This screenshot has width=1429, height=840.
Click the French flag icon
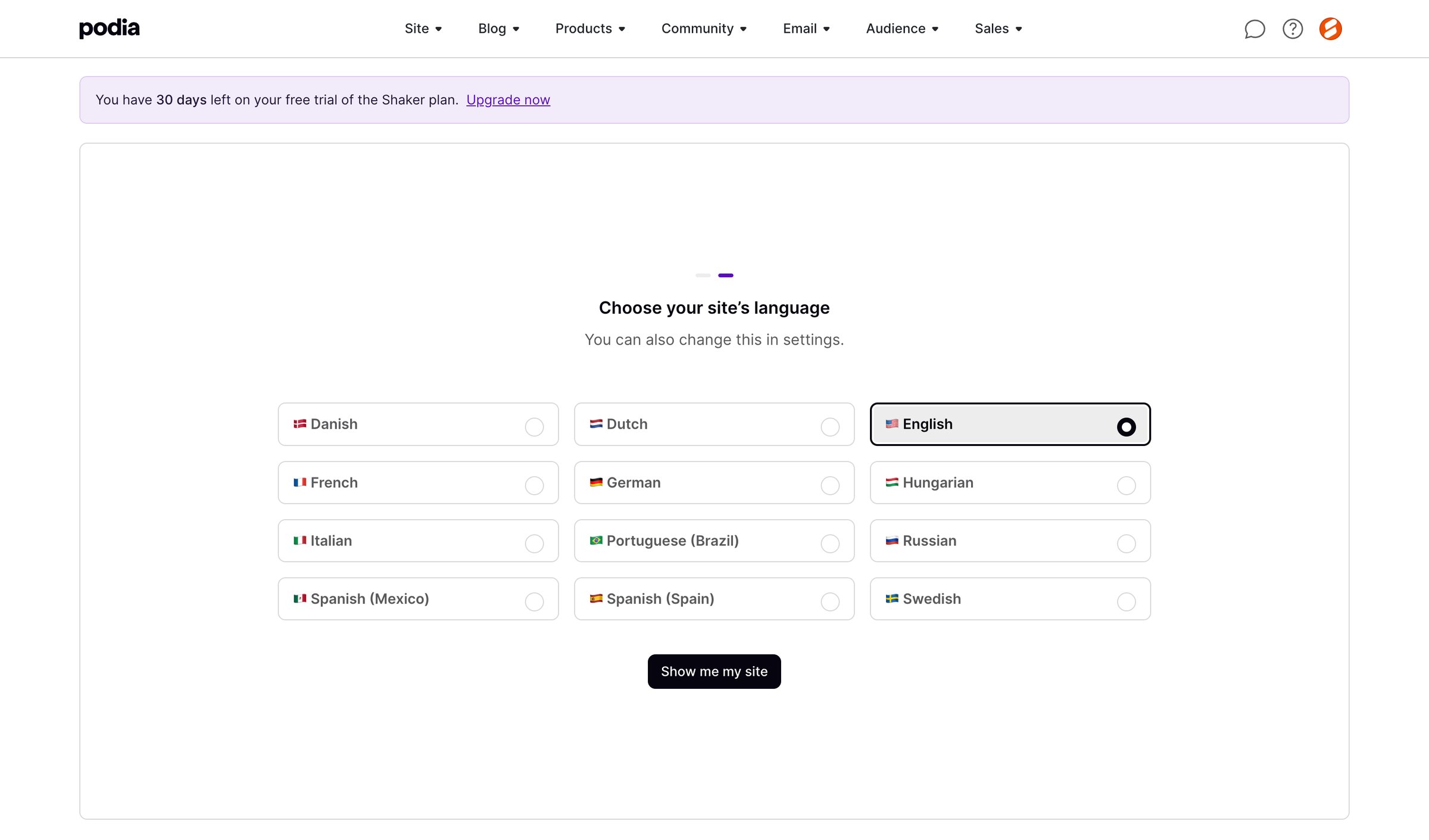[299, 482]
